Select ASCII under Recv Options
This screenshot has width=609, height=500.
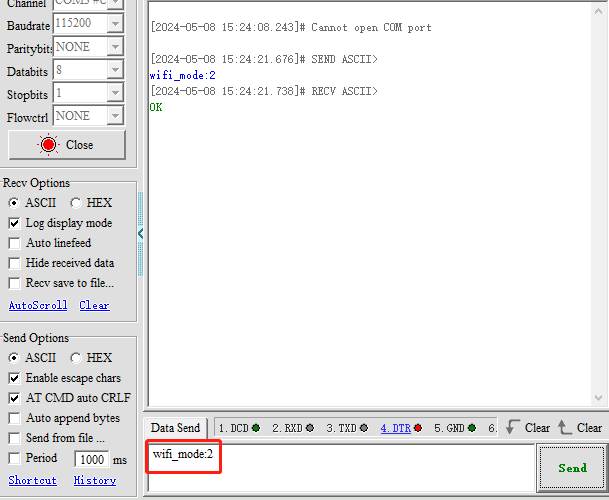[32, 203]
